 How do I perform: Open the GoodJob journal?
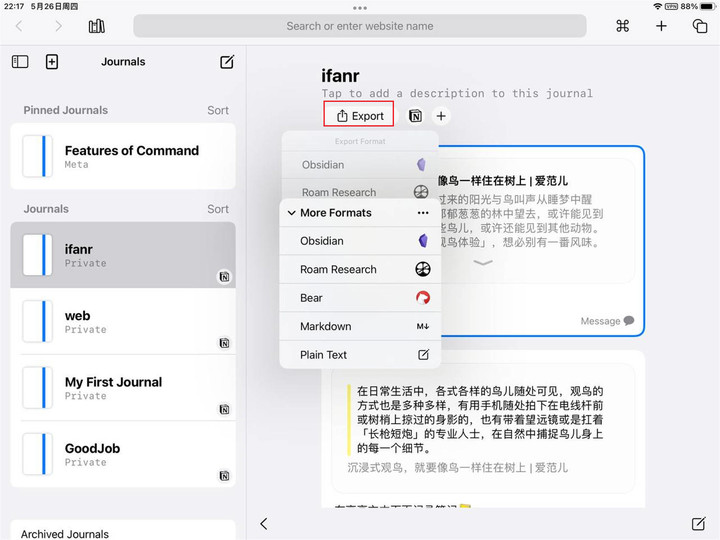[x=123, y=454]
